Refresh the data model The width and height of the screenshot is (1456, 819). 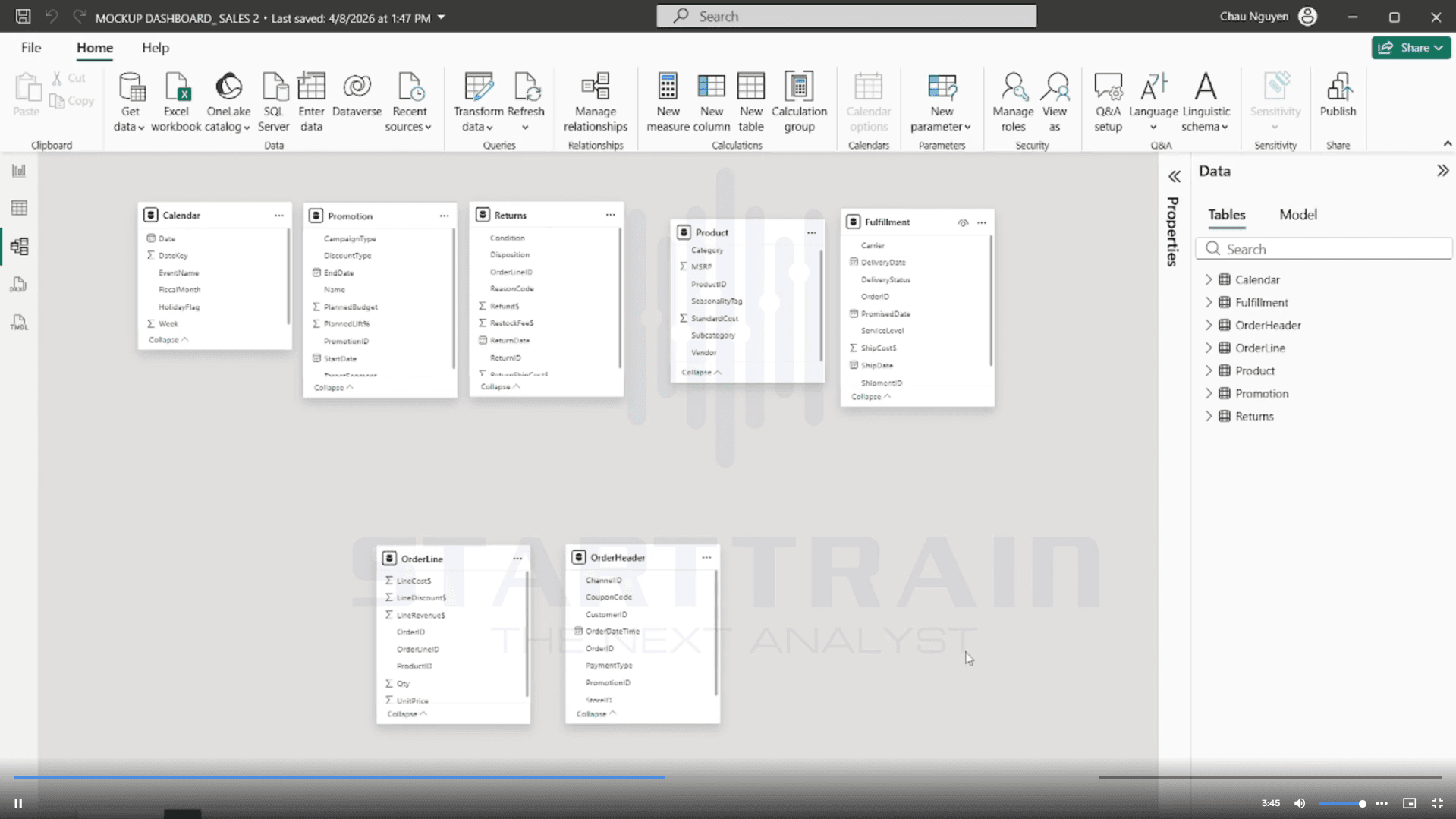click(x=526, y=102)
